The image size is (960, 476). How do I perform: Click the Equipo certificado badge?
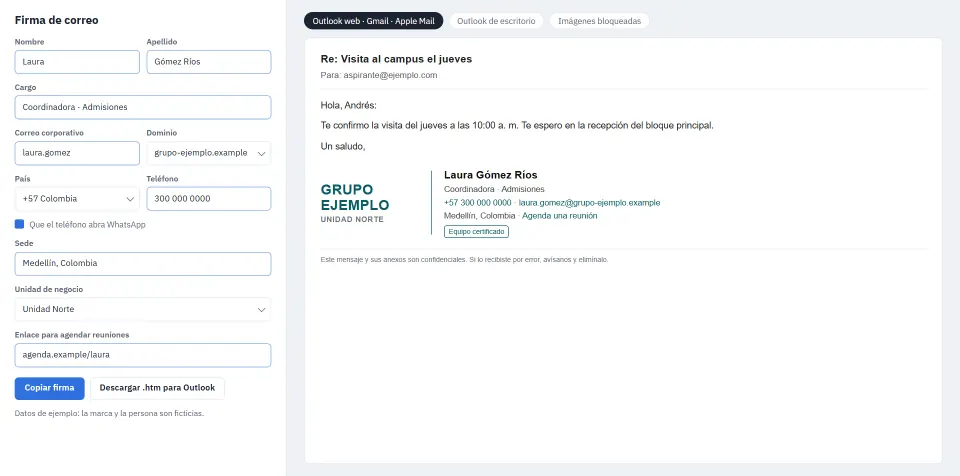tap(476, 232)
